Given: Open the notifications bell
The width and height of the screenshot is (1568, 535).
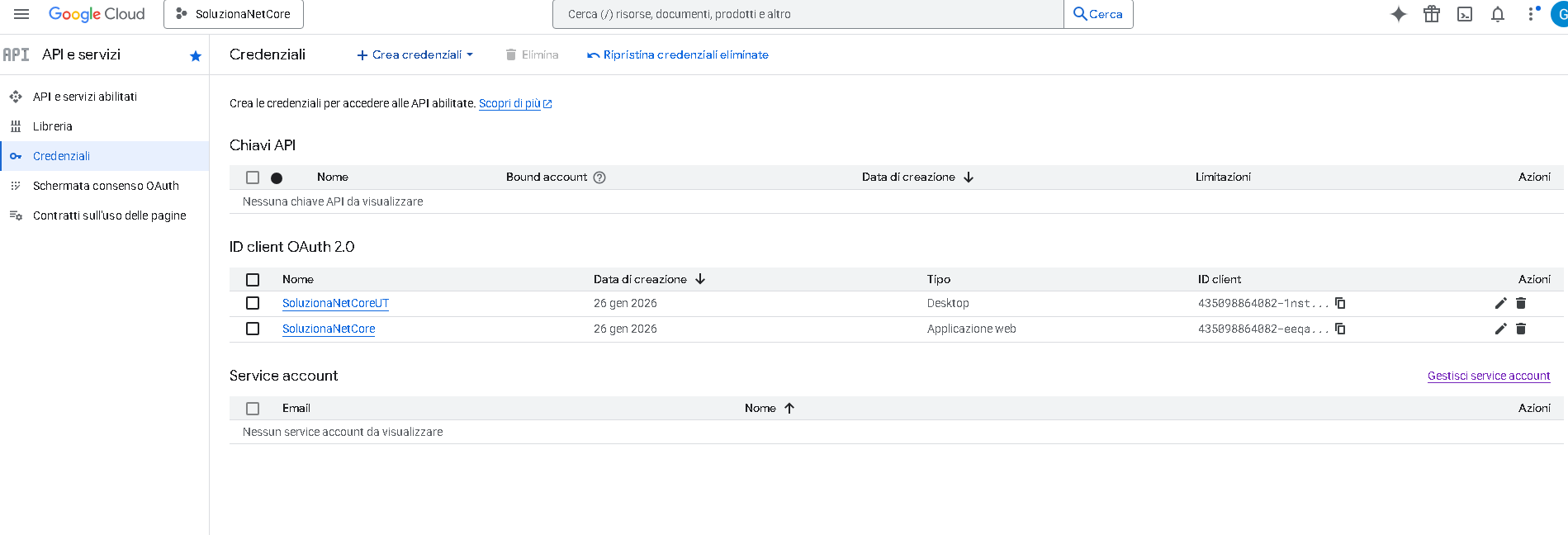Looking at the screenshot, I should 1497,14.
